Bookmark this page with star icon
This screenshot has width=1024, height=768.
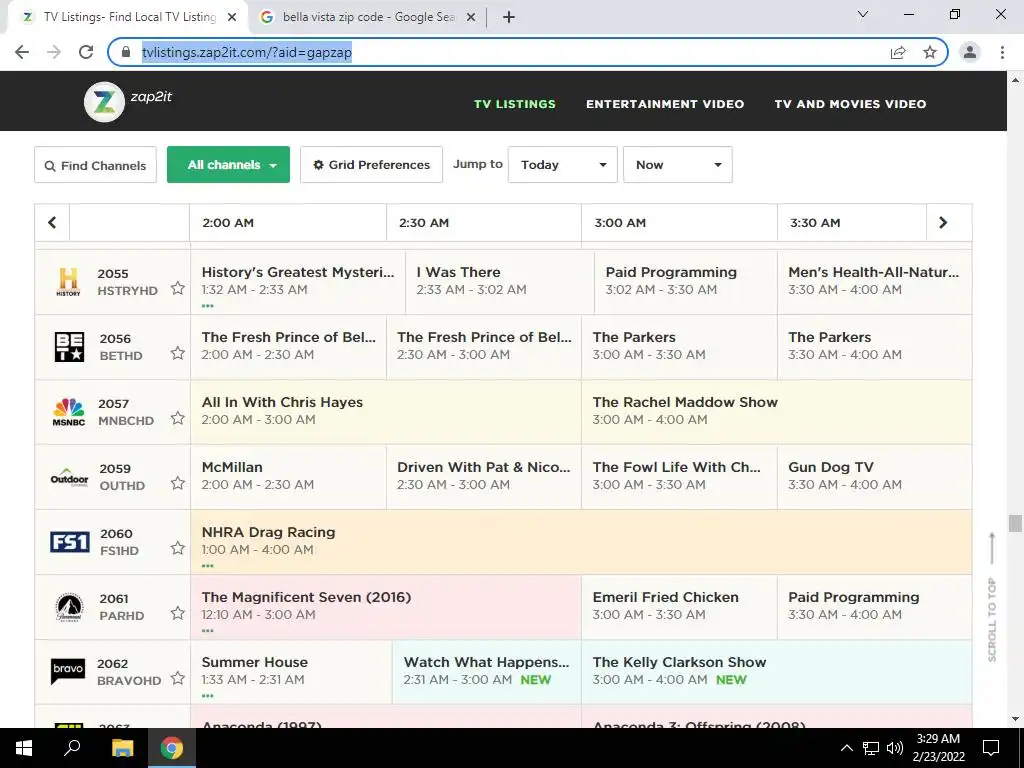coord(930,52)
